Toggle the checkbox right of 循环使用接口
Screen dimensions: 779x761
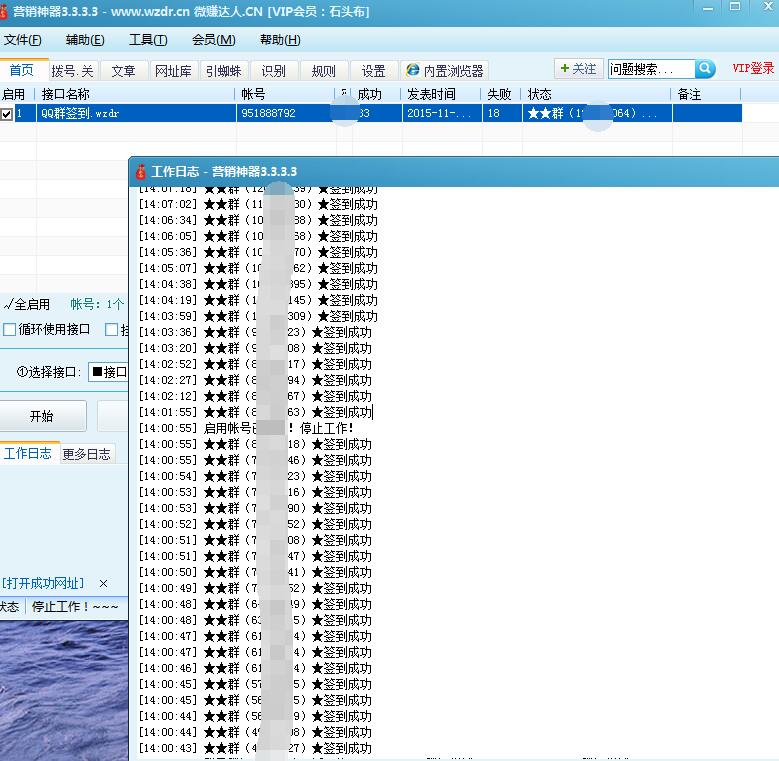[x=112, y=330]
